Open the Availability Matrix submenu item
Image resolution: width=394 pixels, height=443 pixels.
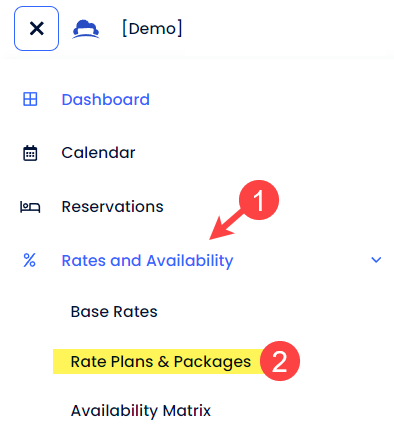pyautogui.click(x=141, y=411)
